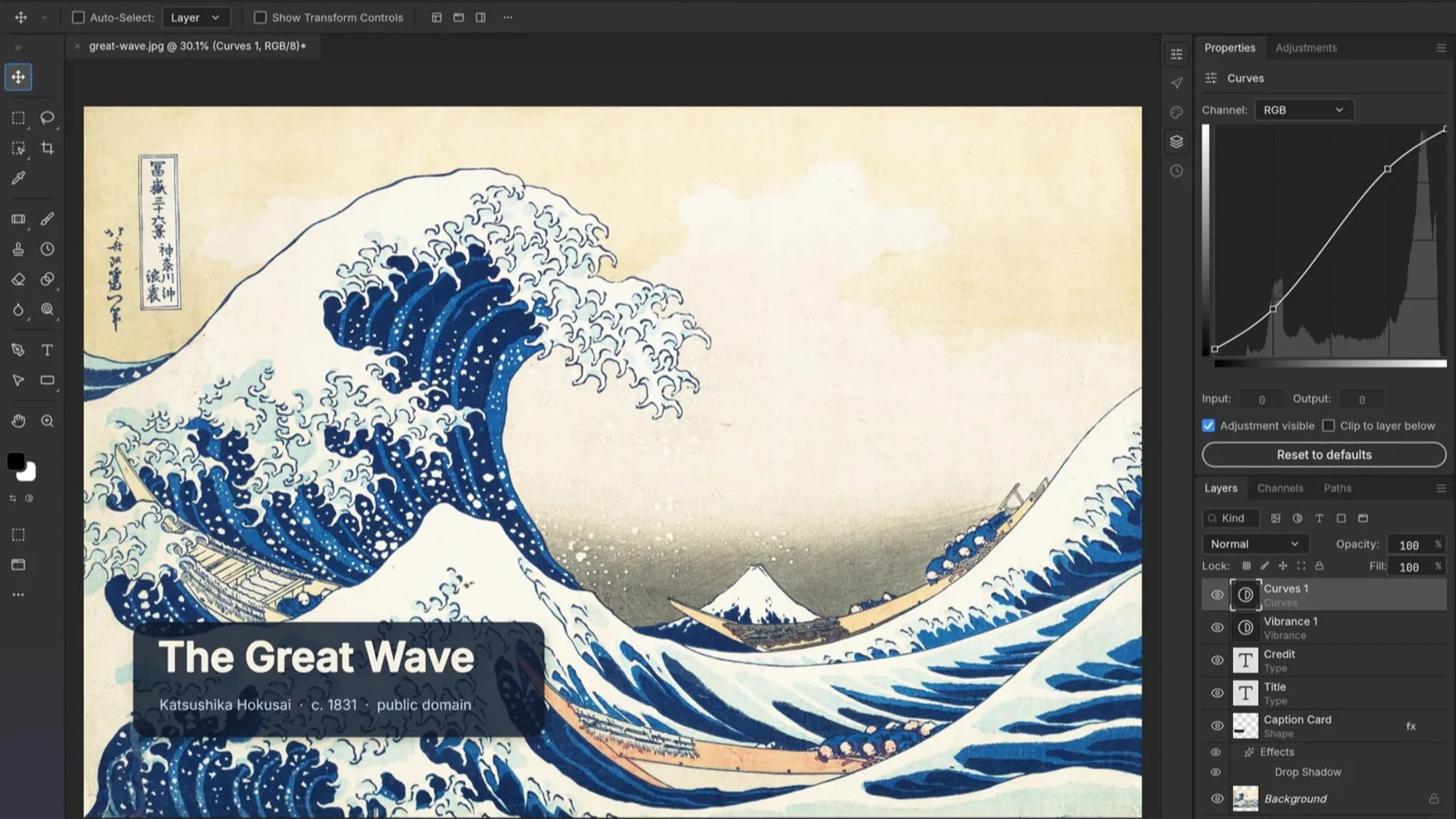
Task: Select the Rectangle shape tool
Action: (48, 380)
